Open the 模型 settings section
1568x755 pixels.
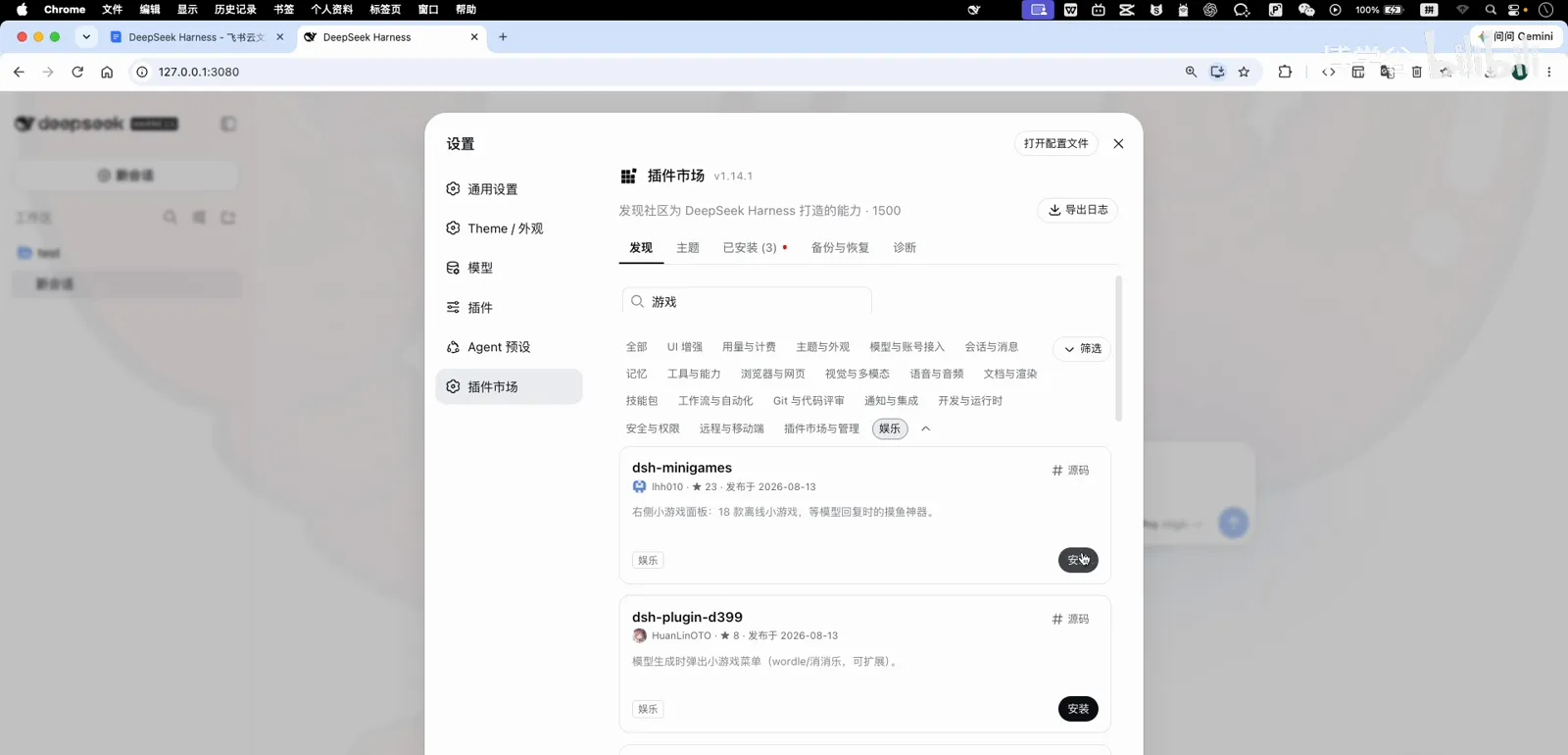click(x=509, y=268)
